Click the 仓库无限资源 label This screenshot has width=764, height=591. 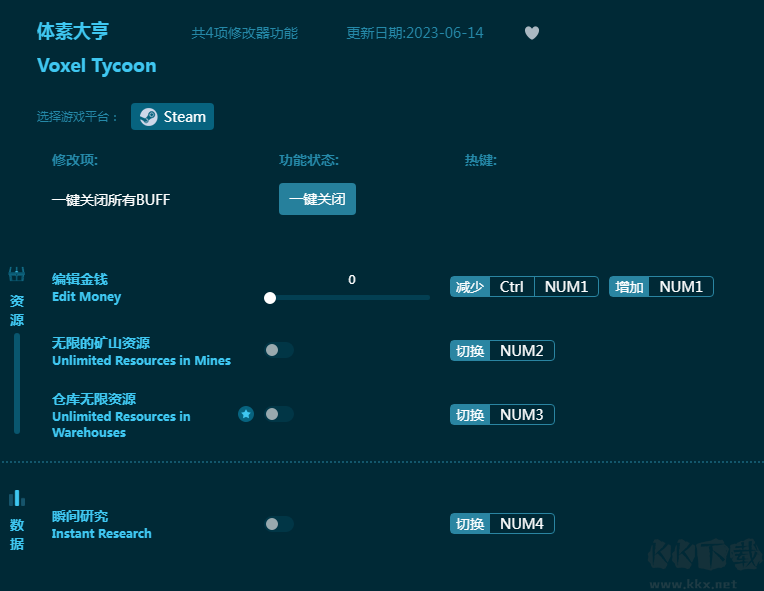tap(94, 399)
